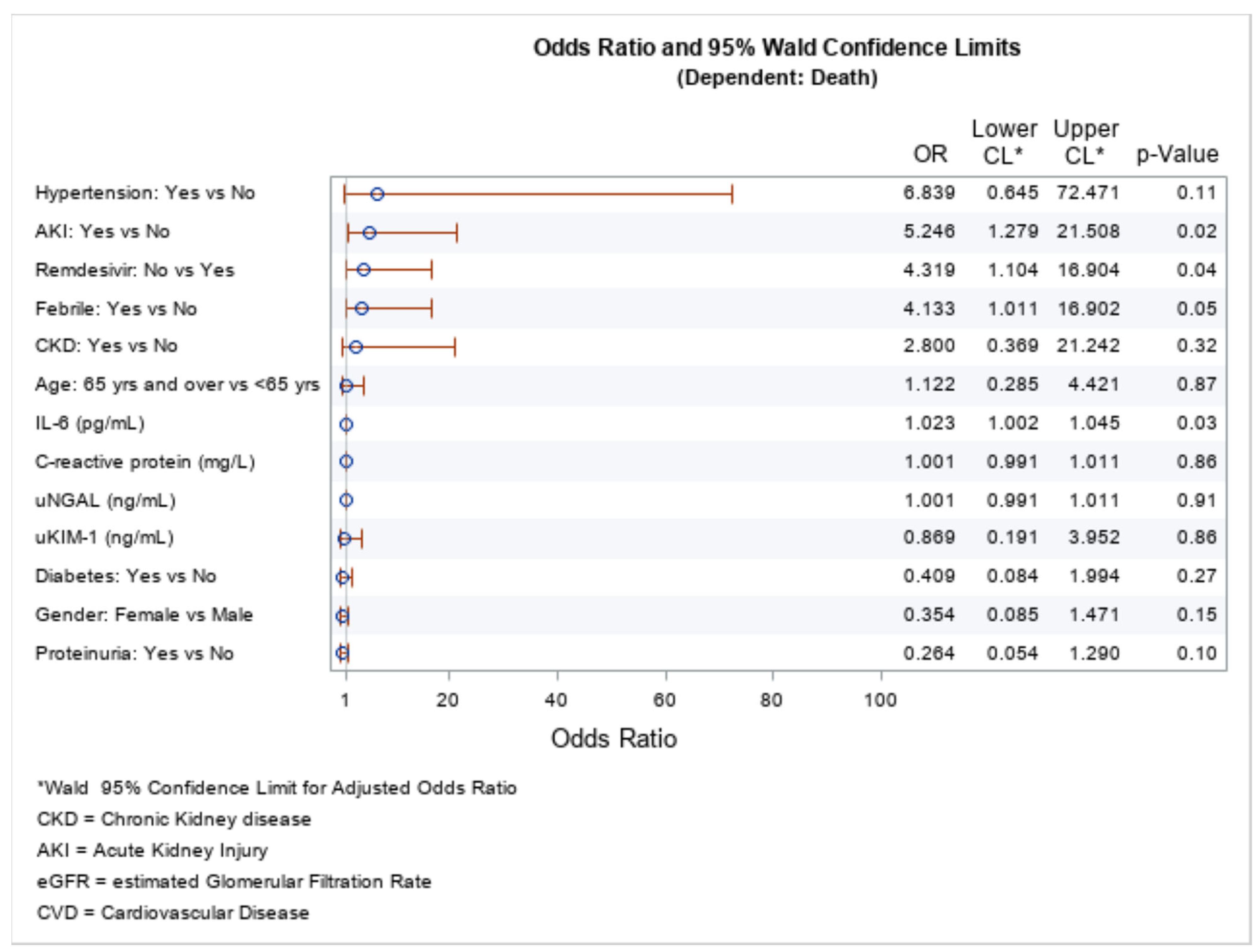The height and width of the screenshot is (952, 1259).
Task: Click the 'IL-6 (pg/mL)' row label
Action: pos(90,424)
